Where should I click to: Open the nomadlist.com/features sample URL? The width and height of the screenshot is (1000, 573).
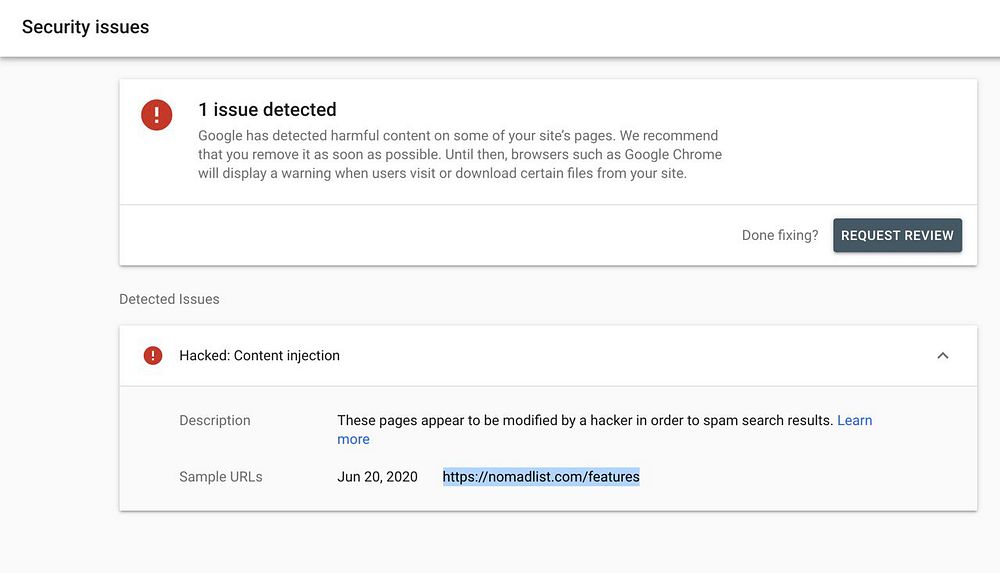541,477
